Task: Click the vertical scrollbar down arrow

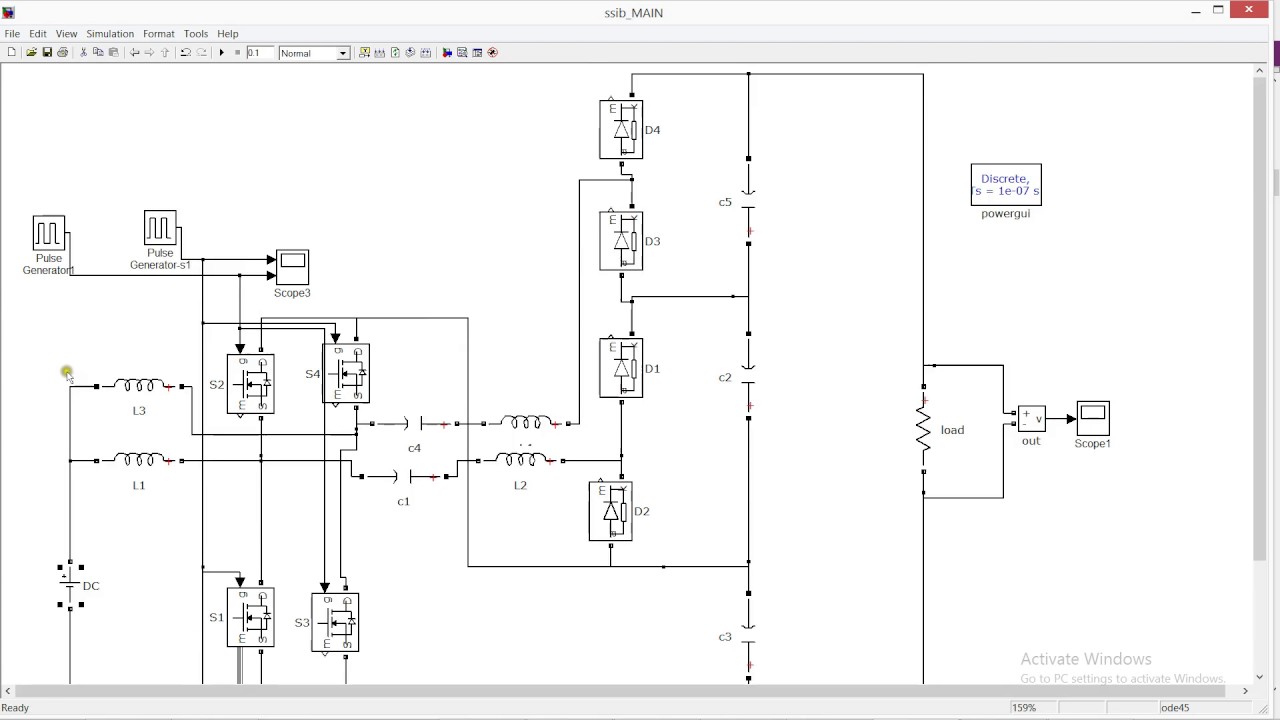Action: [1260, 677]
